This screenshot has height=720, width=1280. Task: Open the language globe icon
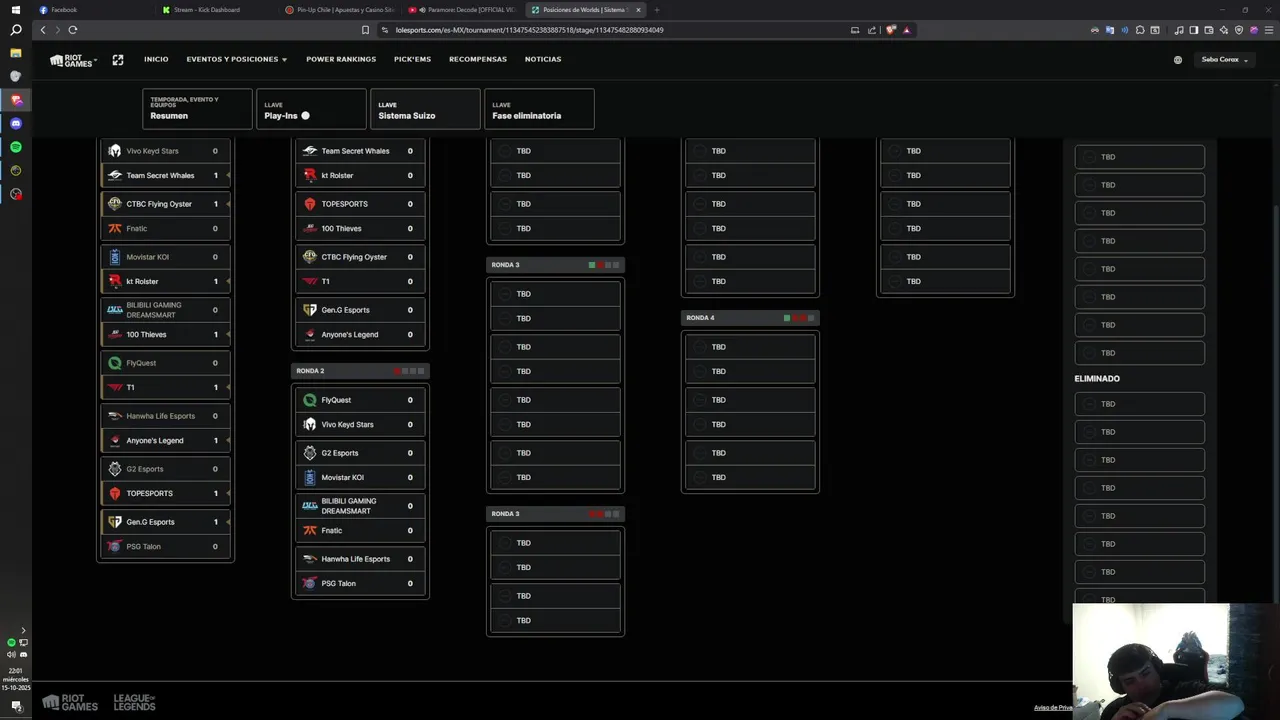(1178, 60)
